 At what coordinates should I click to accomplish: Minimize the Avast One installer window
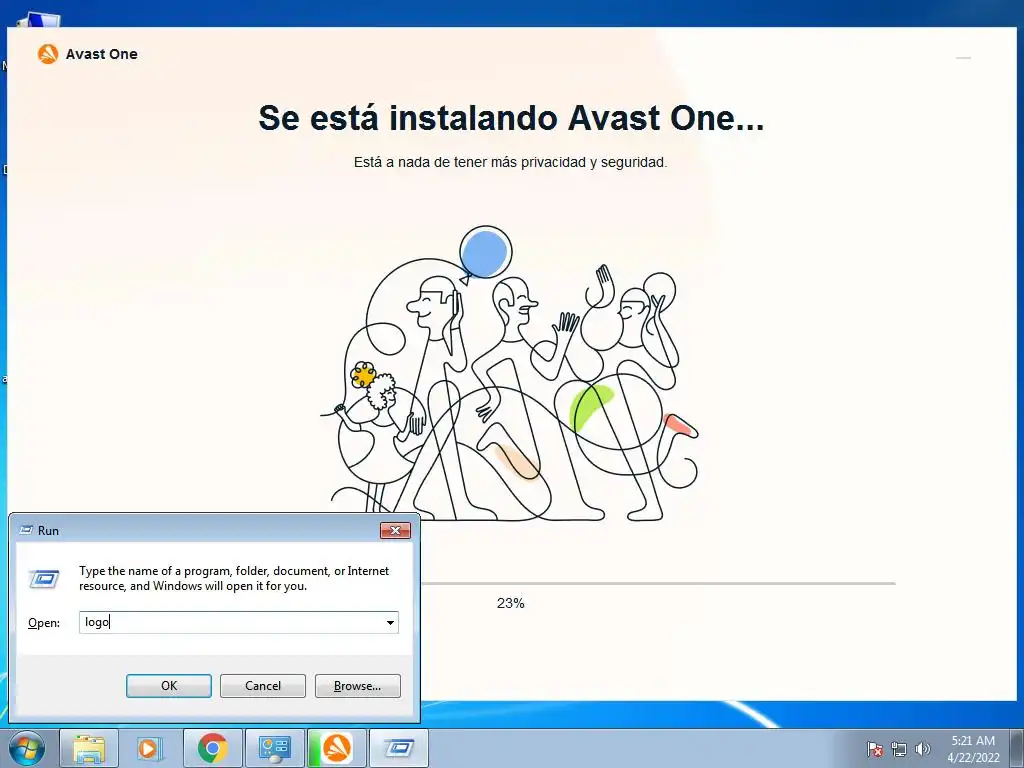pos(963,58)
